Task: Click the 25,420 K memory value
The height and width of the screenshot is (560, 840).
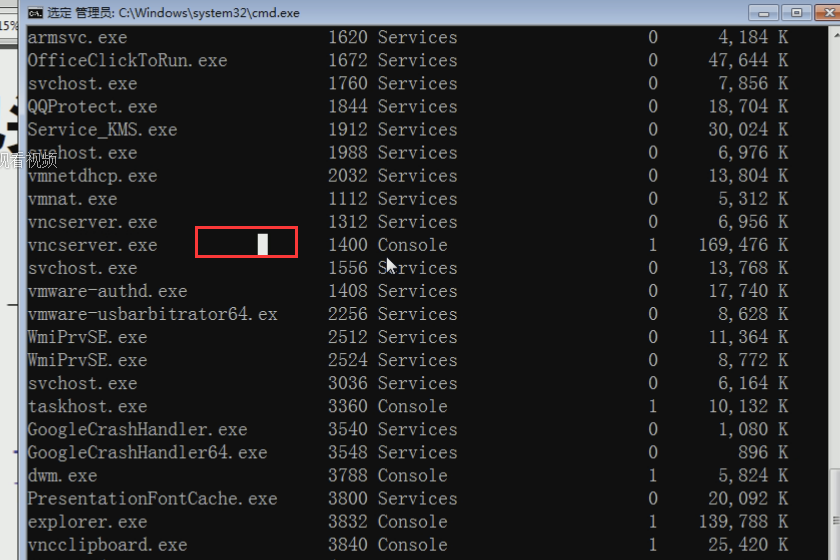Action: [x=748, y=544]
